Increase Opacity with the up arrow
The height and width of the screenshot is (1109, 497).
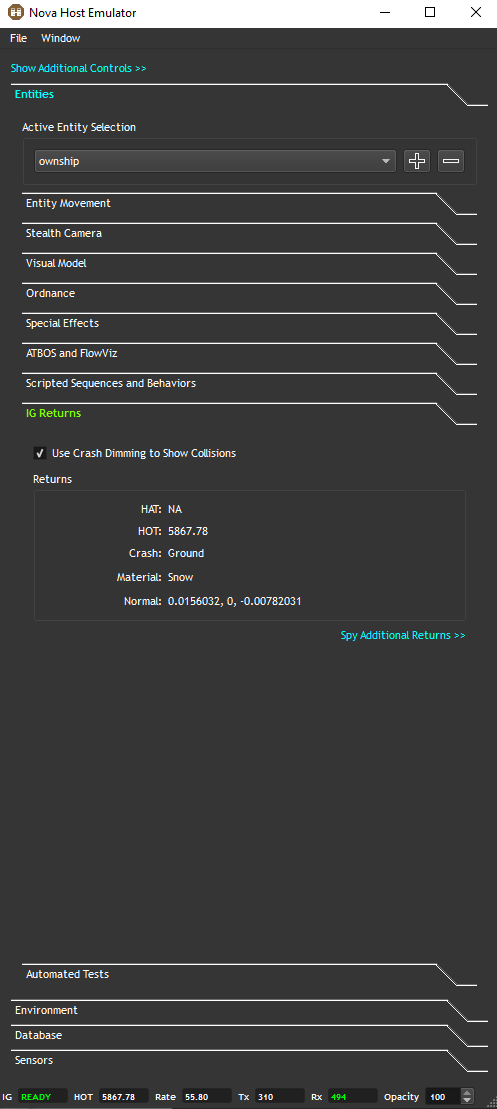coord(467,1093)
